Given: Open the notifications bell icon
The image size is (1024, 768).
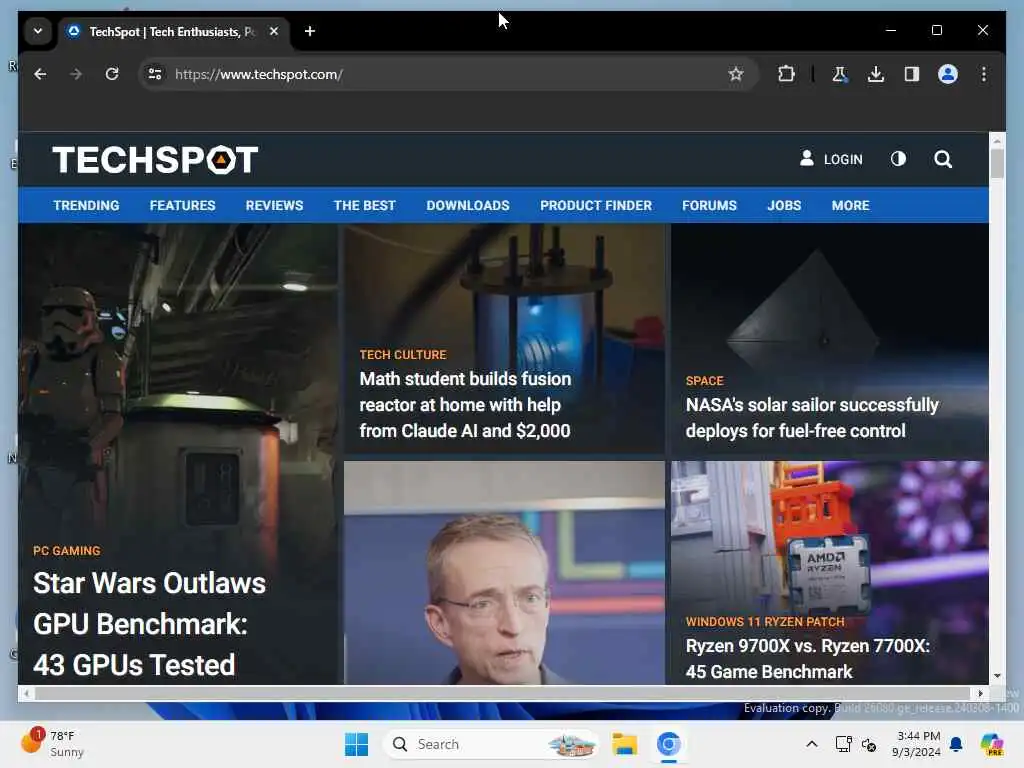Looking at the screenshot, I should tap(957, 744).
